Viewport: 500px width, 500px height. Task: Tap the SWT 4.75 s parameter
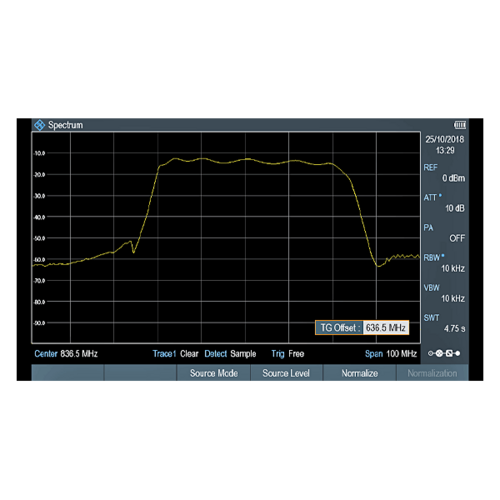pos(444,323)
